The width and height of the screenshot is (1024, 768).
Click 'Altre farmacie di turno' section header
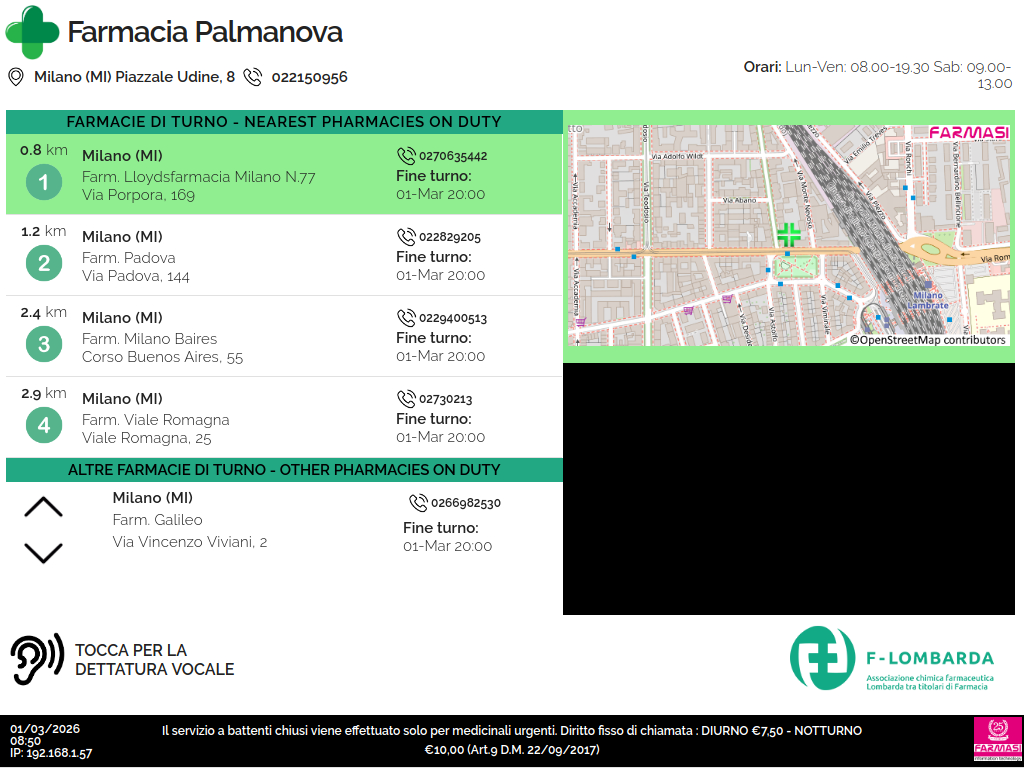tap(284, 470)
